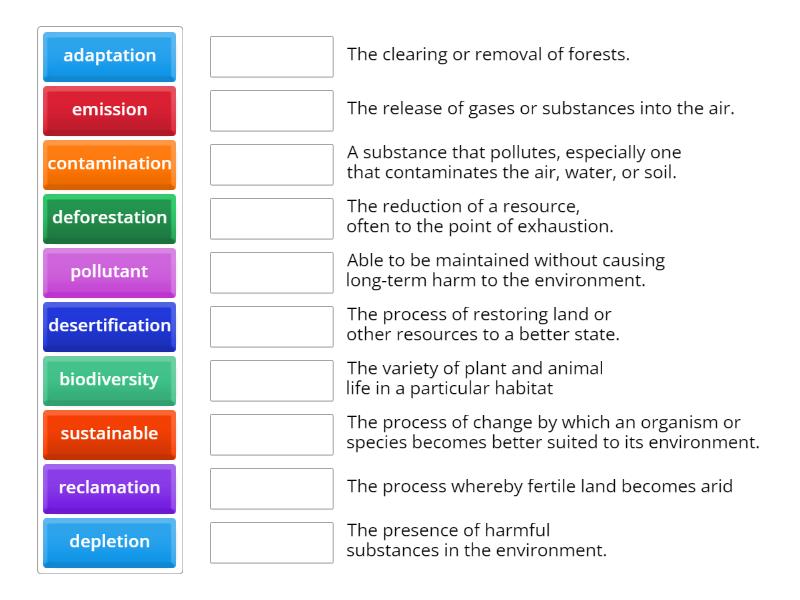Click the answer box beside the forest clearing definition
This screenshot has height=600, width=800.
point(271,57)
